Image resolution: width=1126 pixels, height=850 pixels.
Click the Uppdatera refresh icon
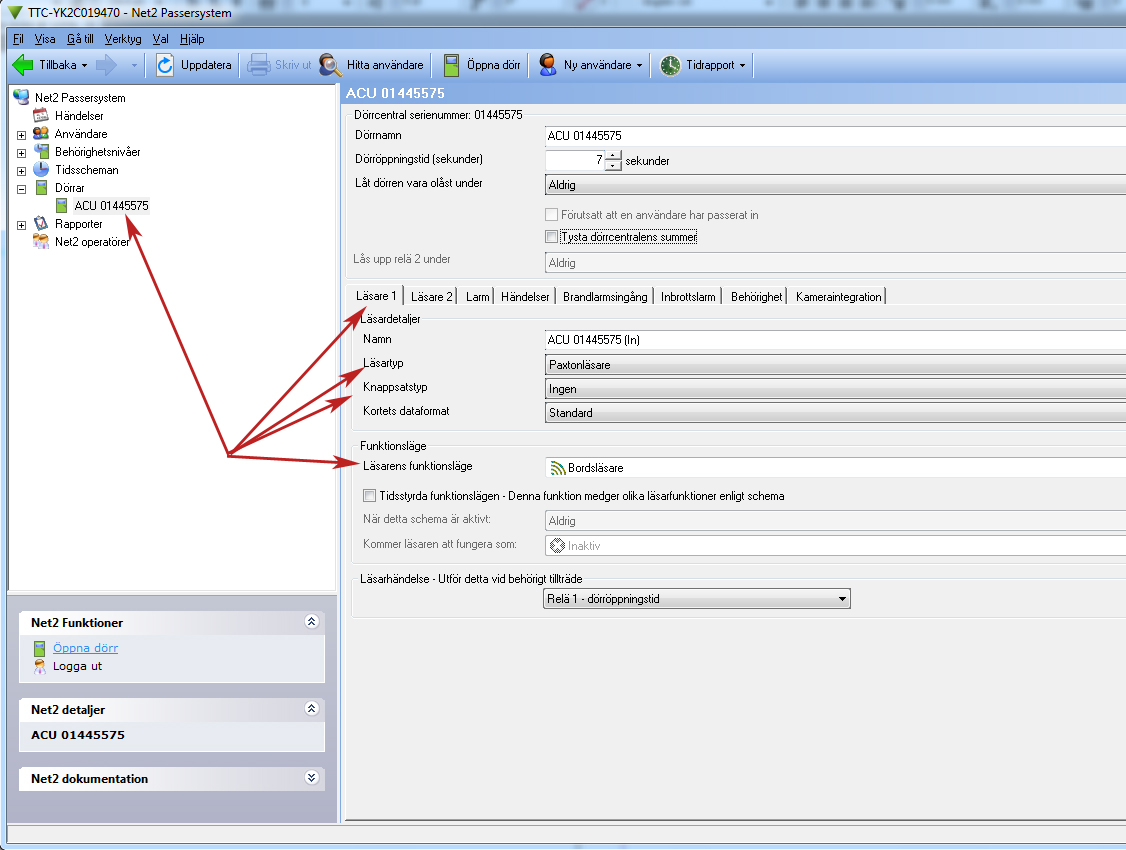165,65
